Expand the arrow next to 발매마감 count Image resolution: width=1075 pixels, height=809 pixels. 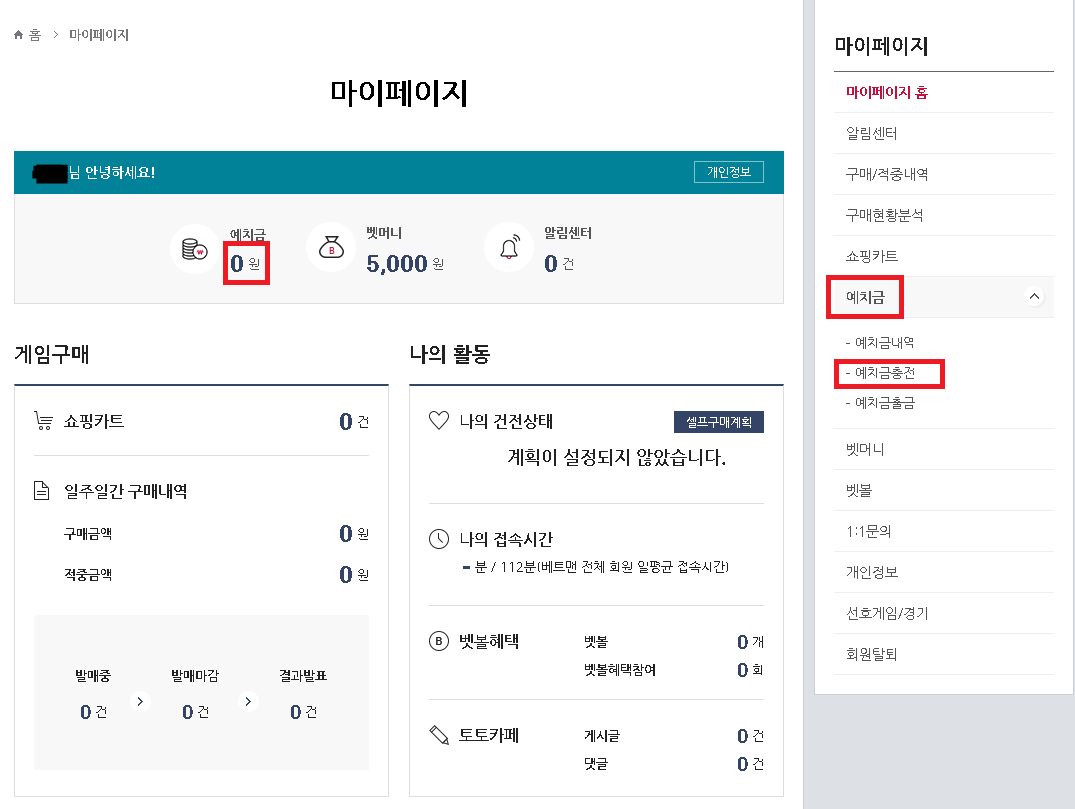pyautogui.click(x=246, y=701)
